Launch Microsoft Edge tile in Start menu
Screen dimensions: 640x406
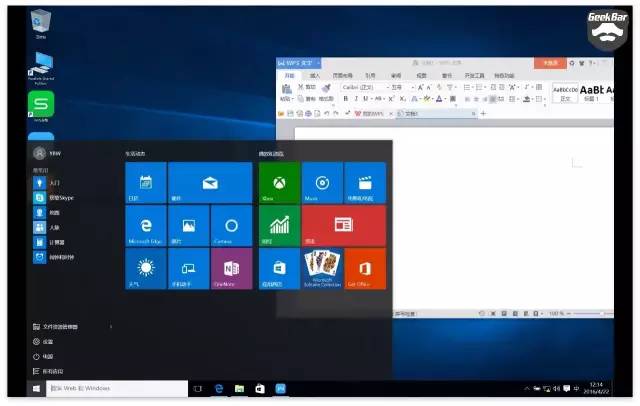(146, 226)
